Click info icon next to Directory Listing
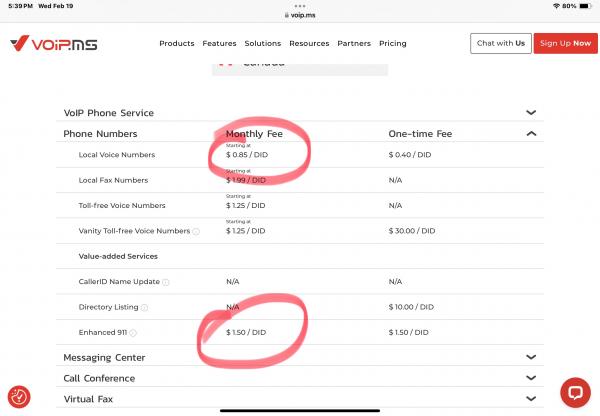This screenshot has width=600, height=416. click(145, 308)
